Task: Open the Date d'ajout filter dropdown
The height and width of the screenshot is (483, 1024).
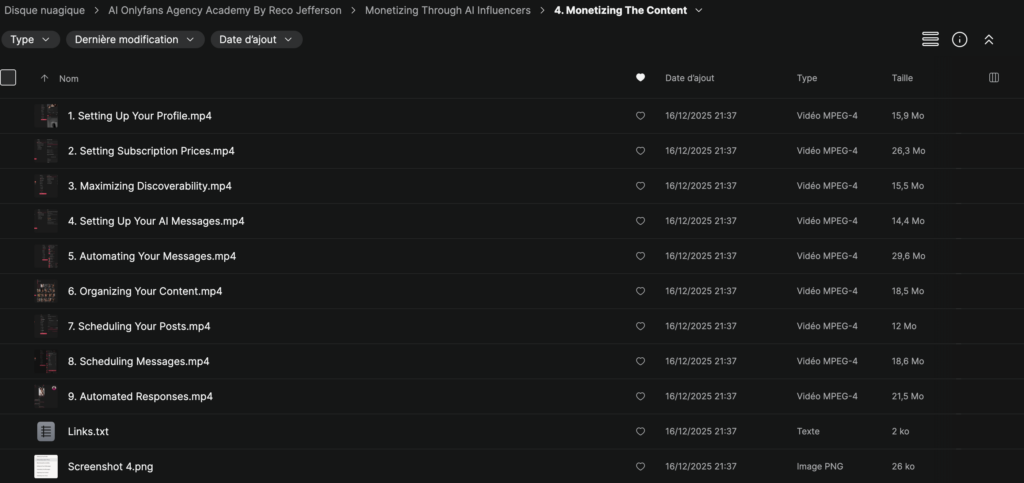Action: 256,40
